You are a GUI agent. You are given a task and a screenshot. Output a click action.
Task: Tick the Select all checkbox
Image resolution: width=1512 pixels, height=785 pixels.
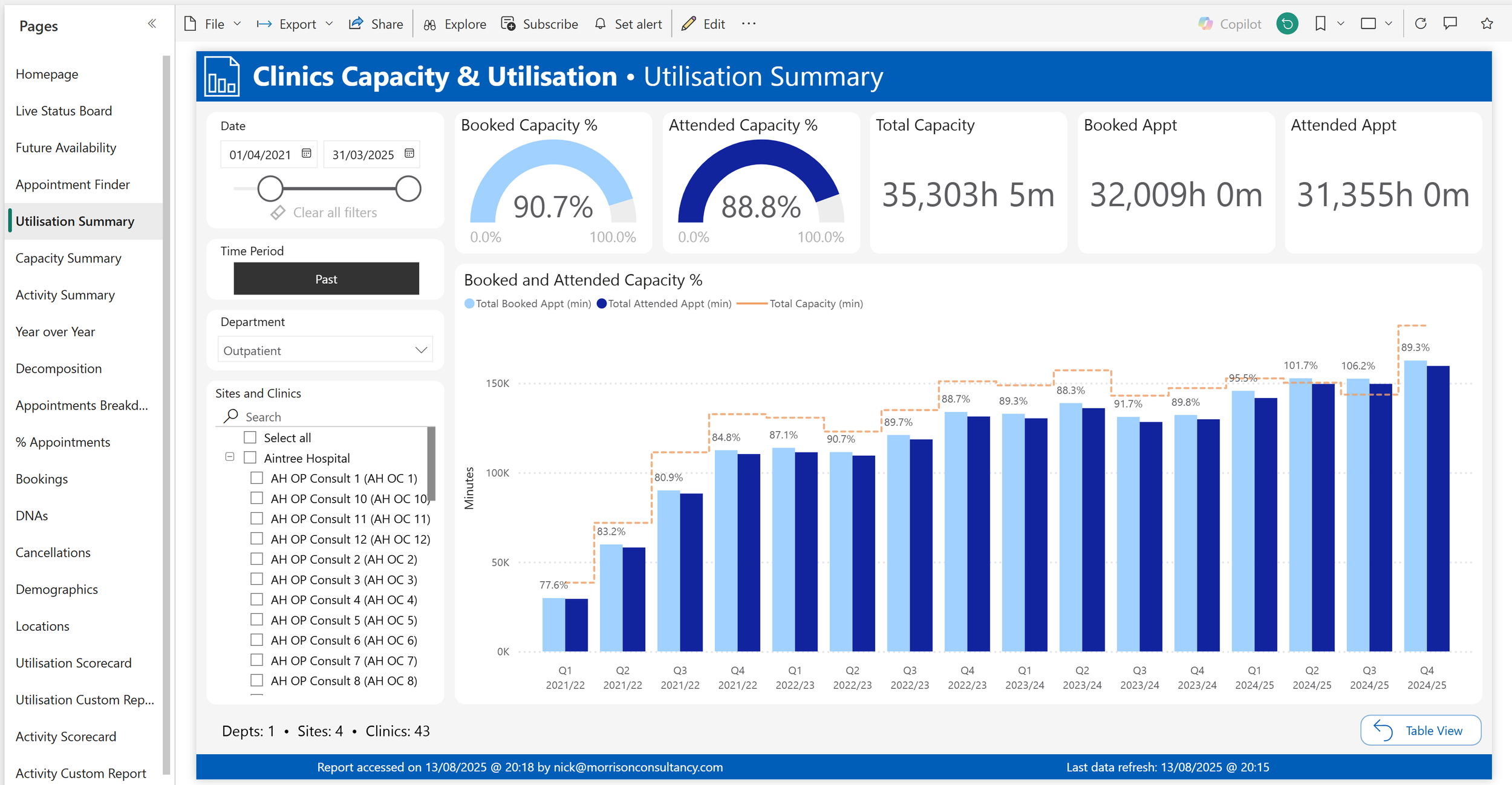coord(250,437)
